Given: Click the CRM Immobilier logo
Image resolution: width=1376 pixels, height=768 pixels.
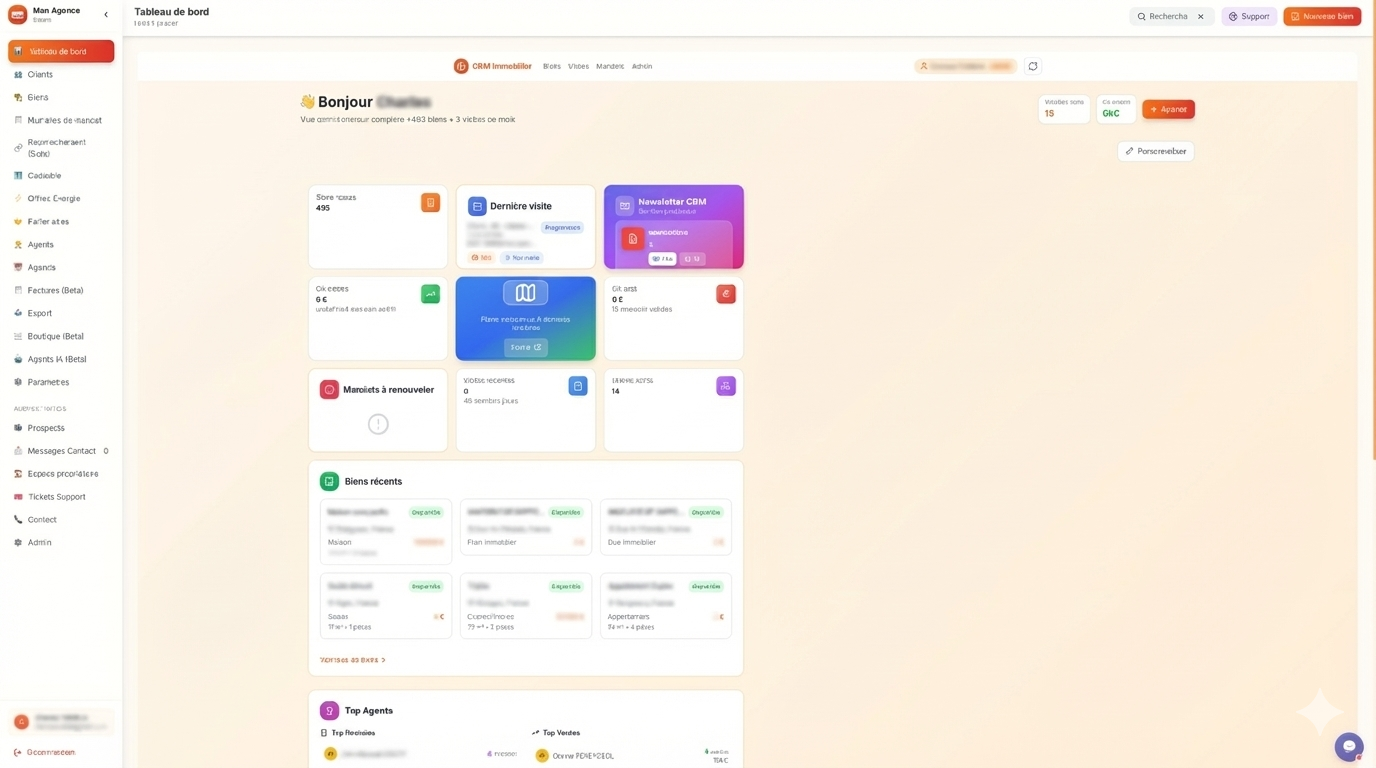Looking at the screenshot, I should pyautogui.click(x=493, y=66).
